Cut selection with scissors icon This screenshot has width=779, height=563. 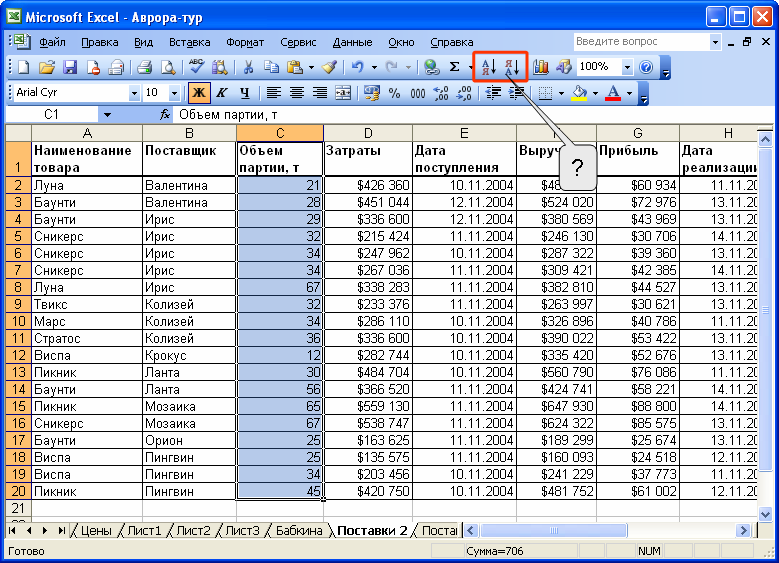tap(248, 67)
